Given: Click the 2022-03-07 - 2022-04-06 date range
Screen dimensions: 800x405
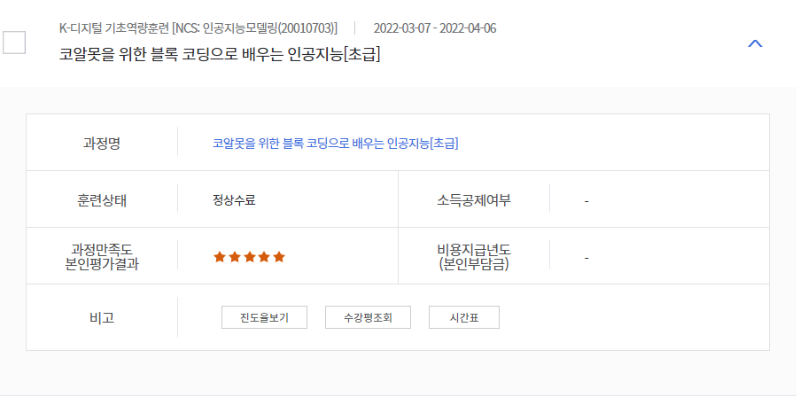Looking at the screenshot, I should (435, 28).
